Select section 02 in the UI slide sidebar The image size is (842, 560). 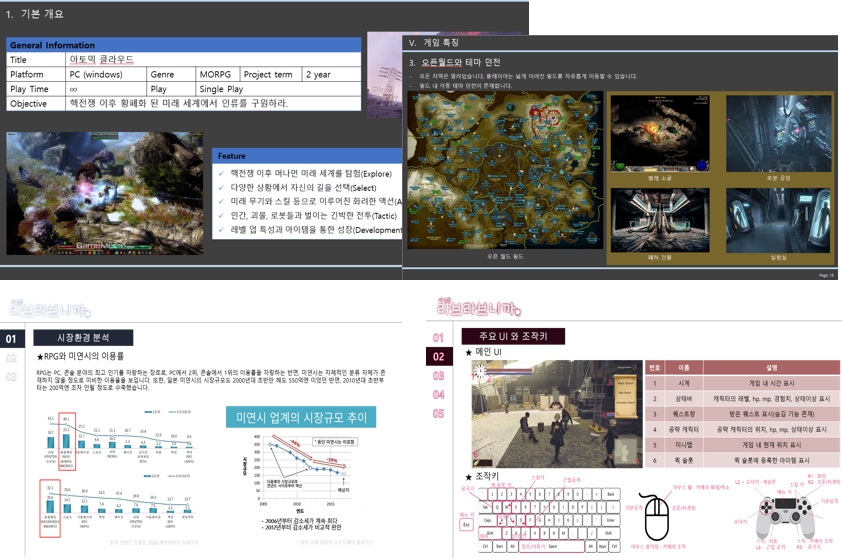[x=438, y=356]
